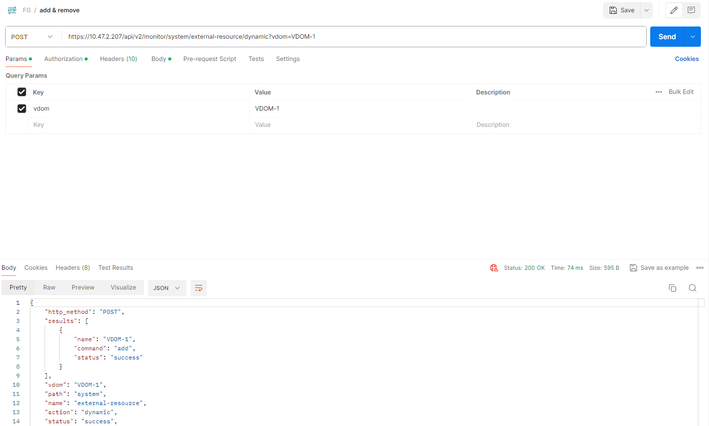This screenshot has width=709, height=426.
Task: Click the add & remove request title
Action: [x=59, y=10]
